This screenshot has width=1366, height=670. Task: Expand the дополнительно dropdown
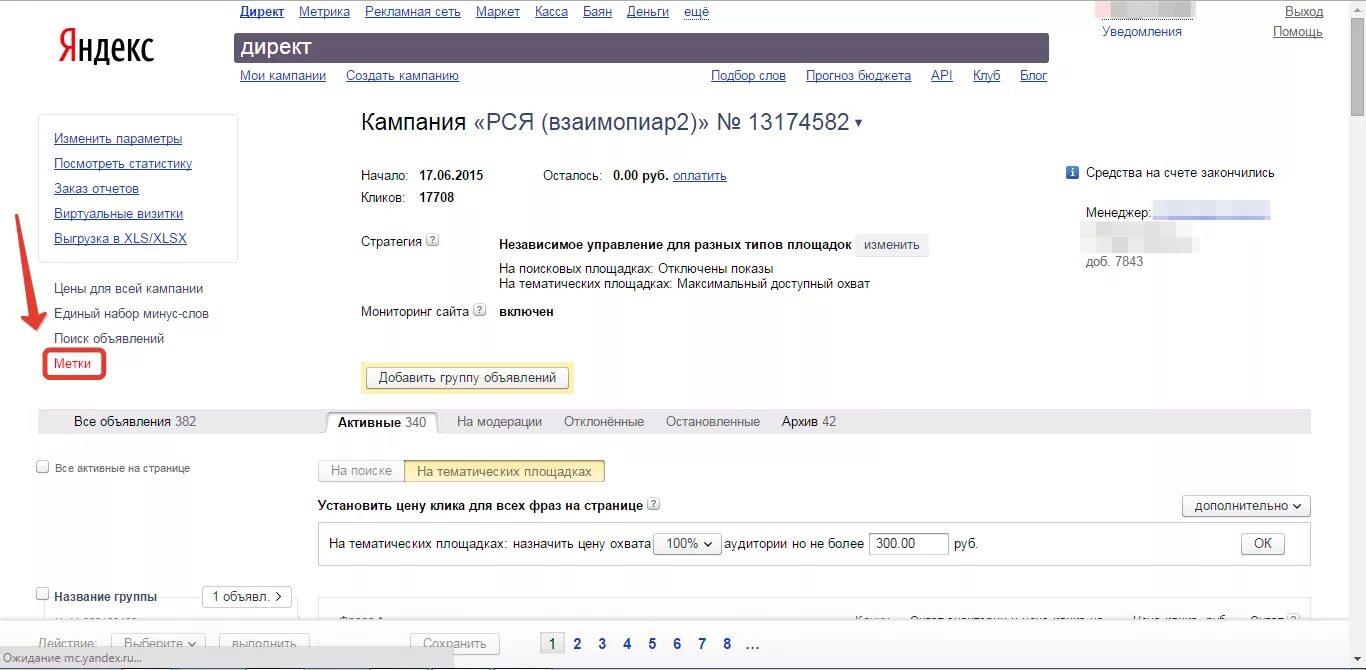[x=1246, y=506]
